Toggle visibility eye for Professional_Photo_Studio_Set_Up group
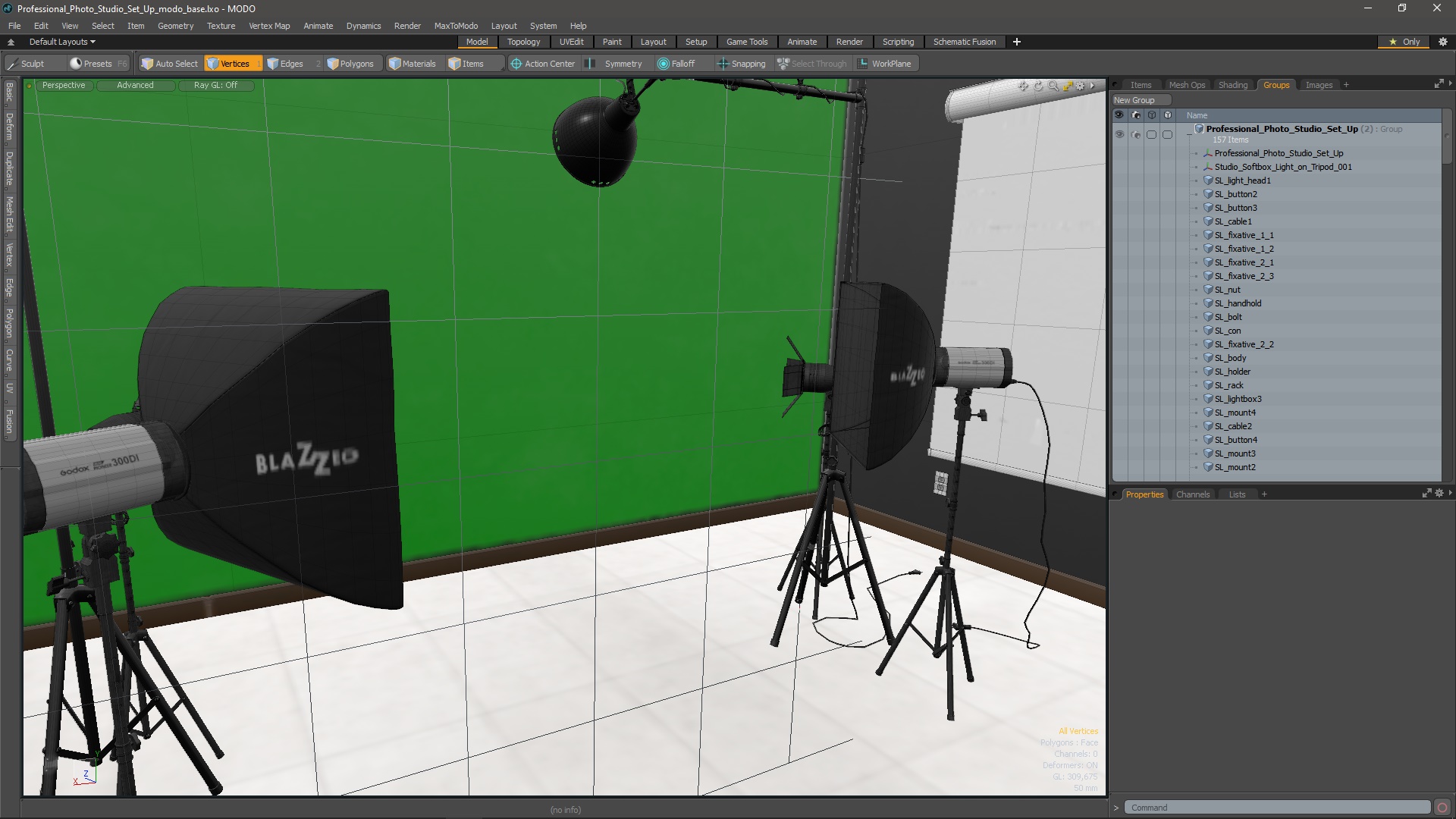This screenshot has height=819, width=1456. click(1119, 134)
